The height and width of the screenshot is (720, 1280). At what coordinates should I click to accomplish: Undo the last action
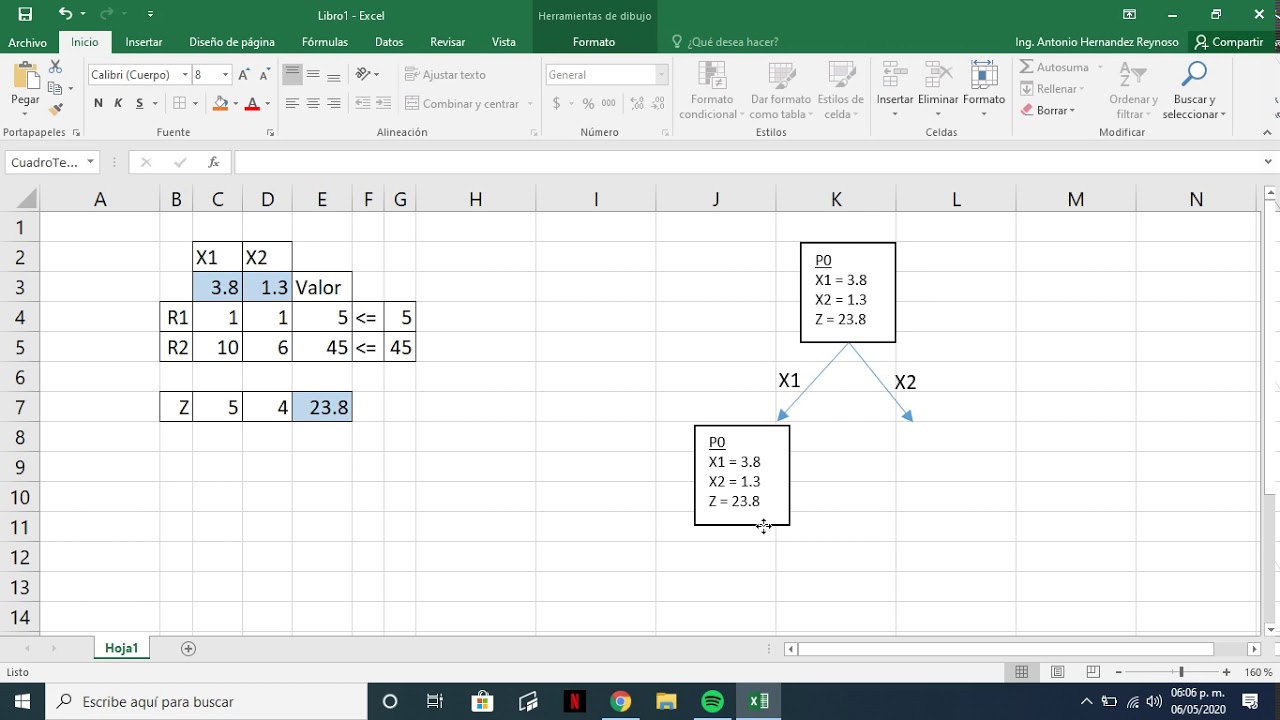pos(65,14)
